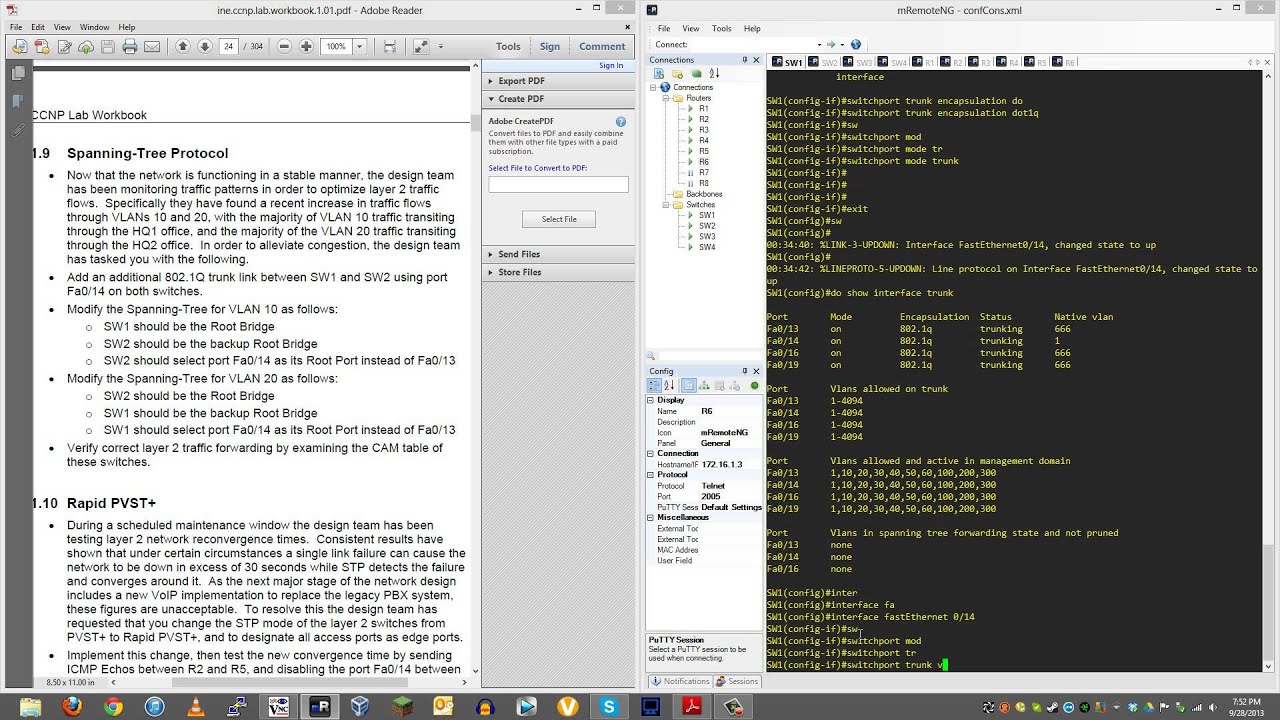Click the sort A-Z icon in Connections panel

tap(714, 74)
